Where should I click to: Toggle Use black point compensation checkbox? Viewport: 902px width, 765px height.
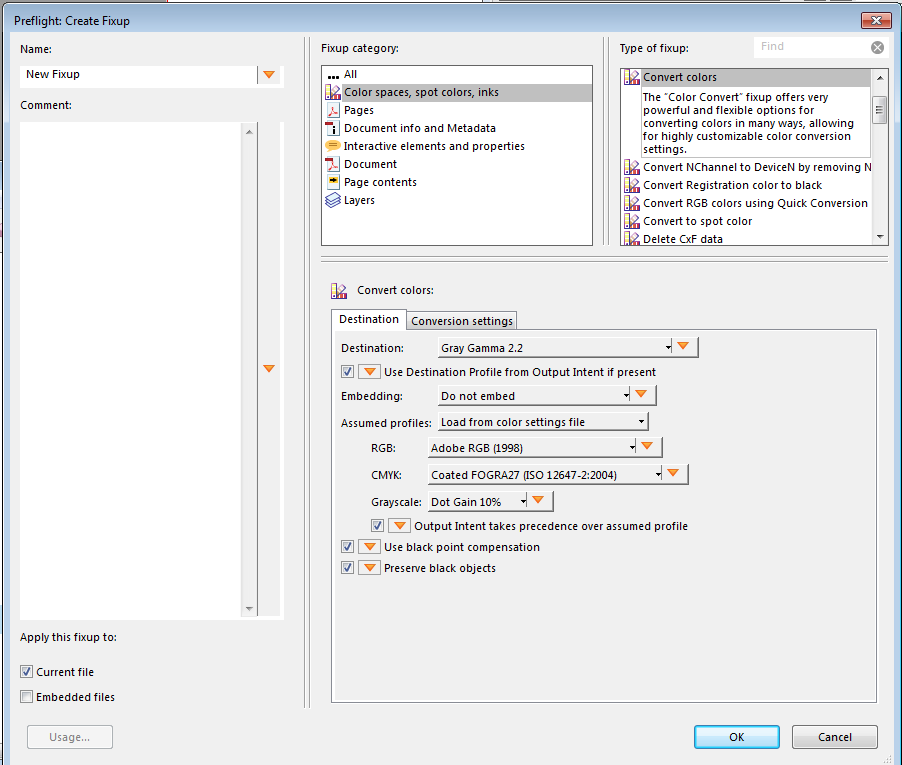(347, 546)
